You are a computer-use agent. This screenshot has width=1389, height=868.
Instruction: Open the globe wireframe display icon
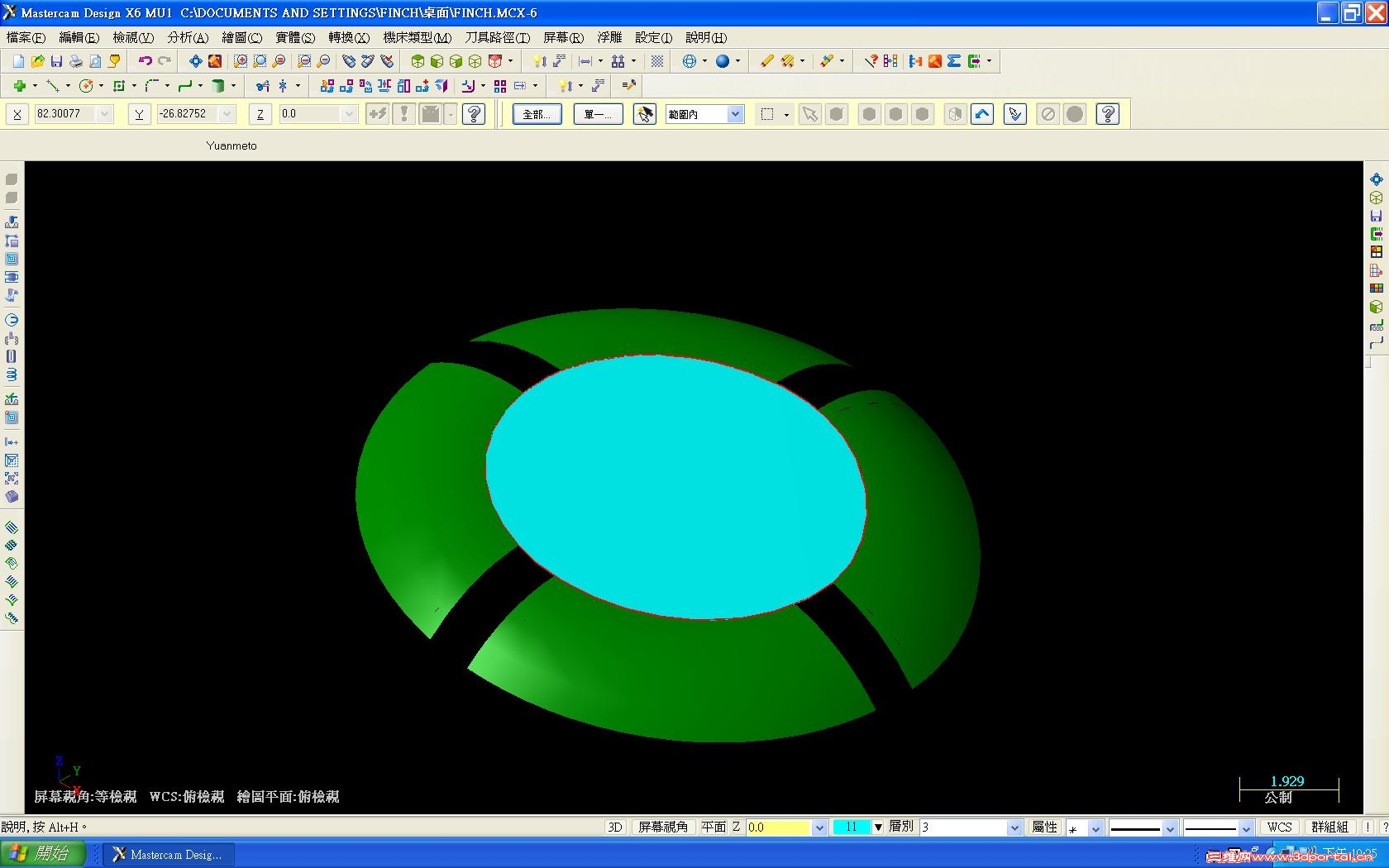(690, 61)
